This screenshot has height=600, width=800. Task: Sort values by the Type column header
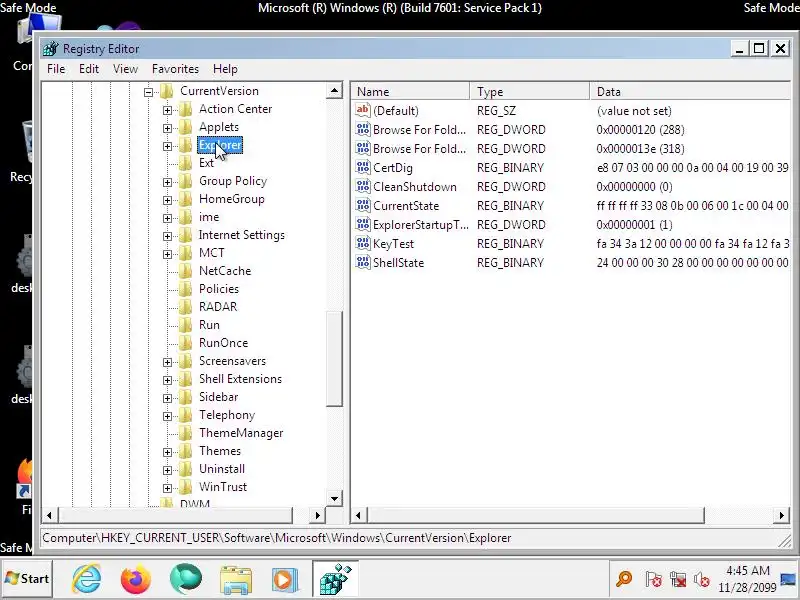tap(530, 92)
